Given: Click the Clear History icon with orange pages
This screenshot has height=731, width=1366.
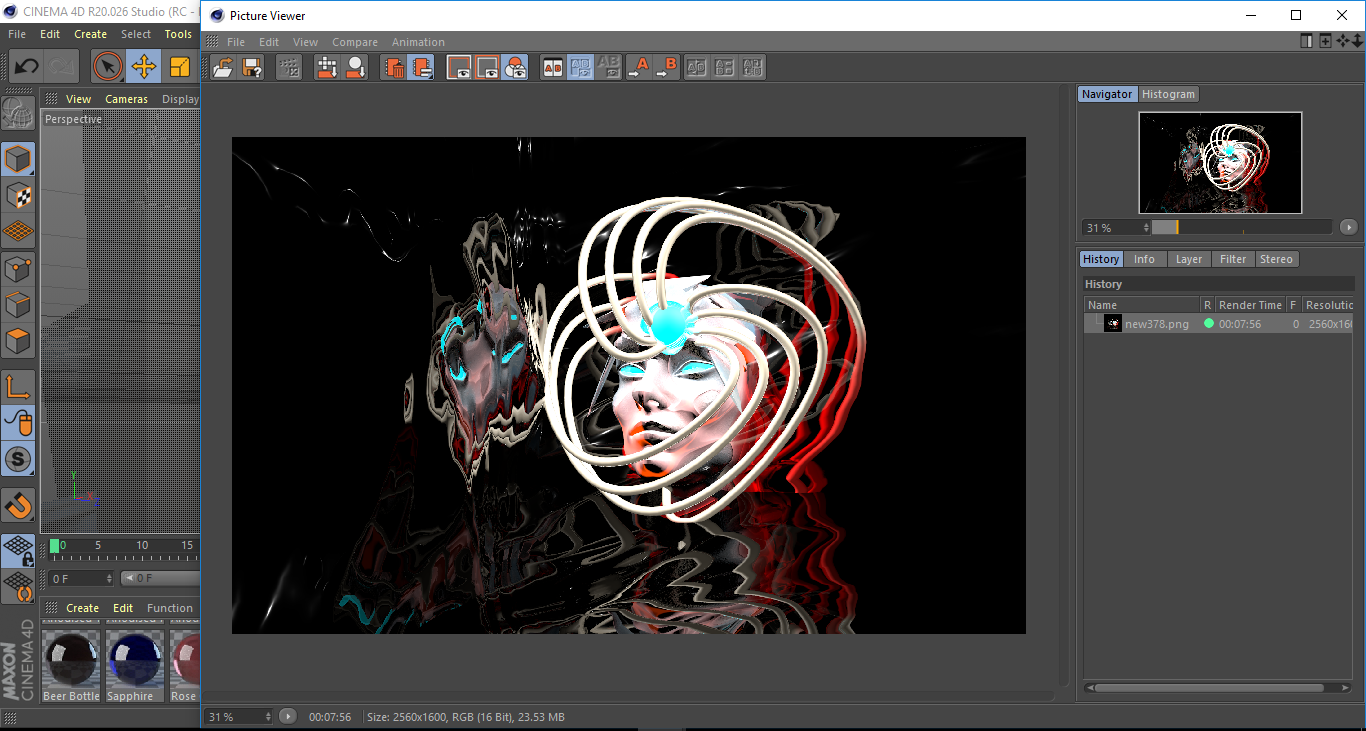Looking at the screenshot, I should tap(422, 68).
